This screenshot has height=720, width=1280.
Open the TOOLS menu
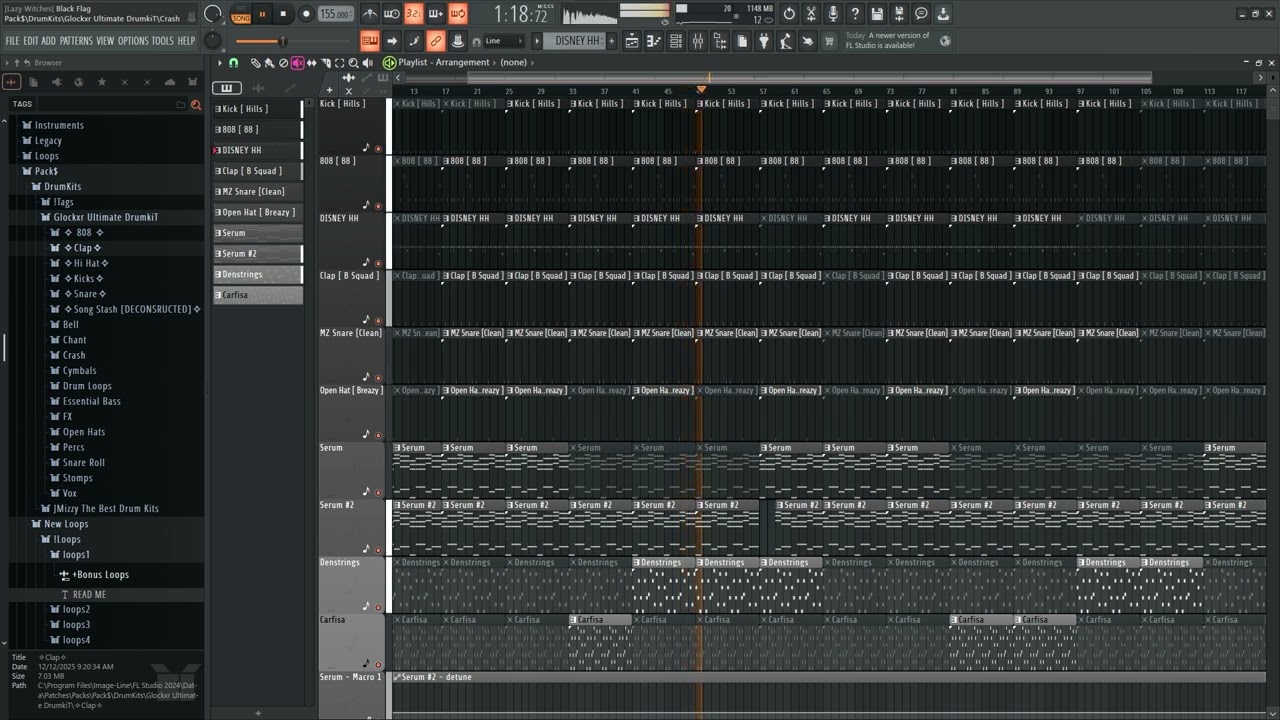point(162,41)
